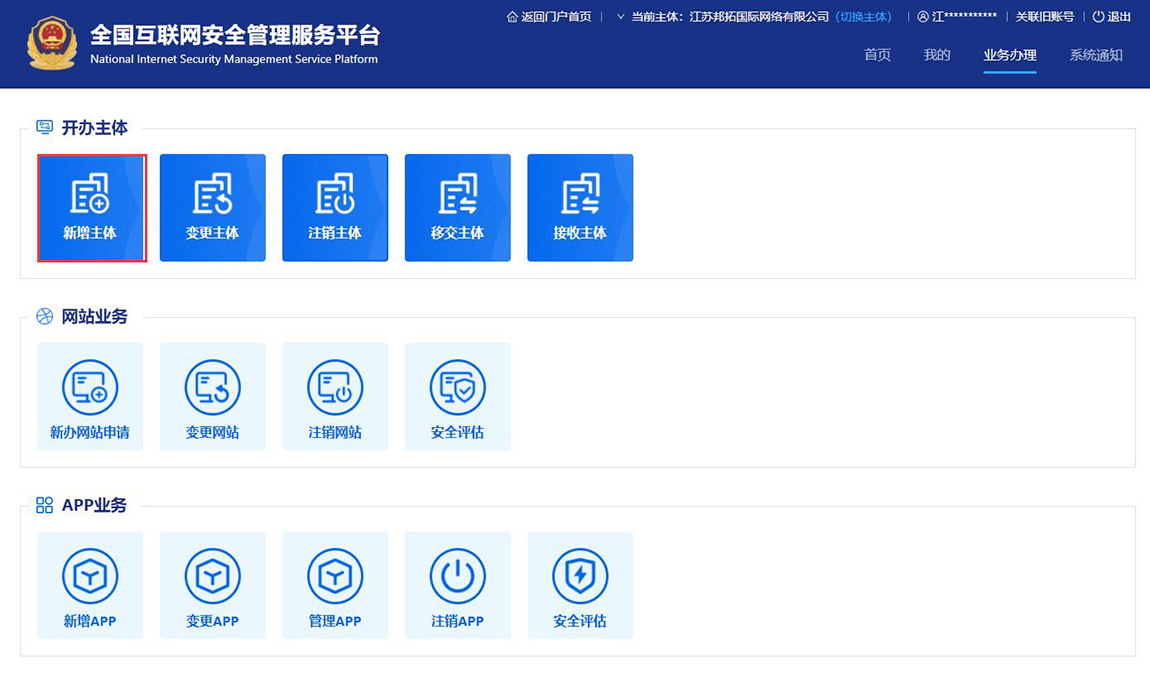Image resolution: width=1150 pixels, height=673 pixels.
Task: Open the APP 安全评估 (Security Assessment) function
Action: [580, 585]
